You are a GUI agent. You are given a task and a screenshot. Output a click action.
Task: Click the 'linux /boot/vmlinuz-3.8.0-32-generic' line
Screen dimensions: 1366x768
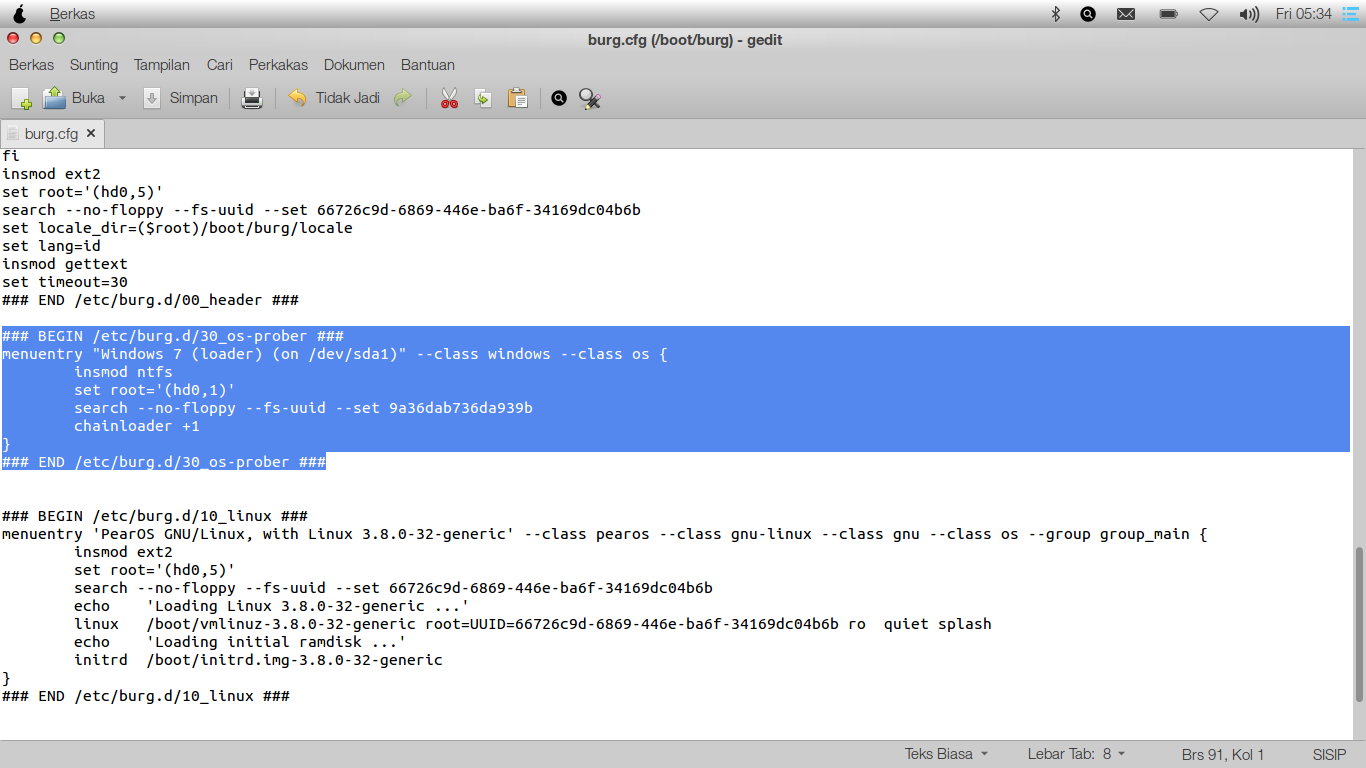point(533,624)
